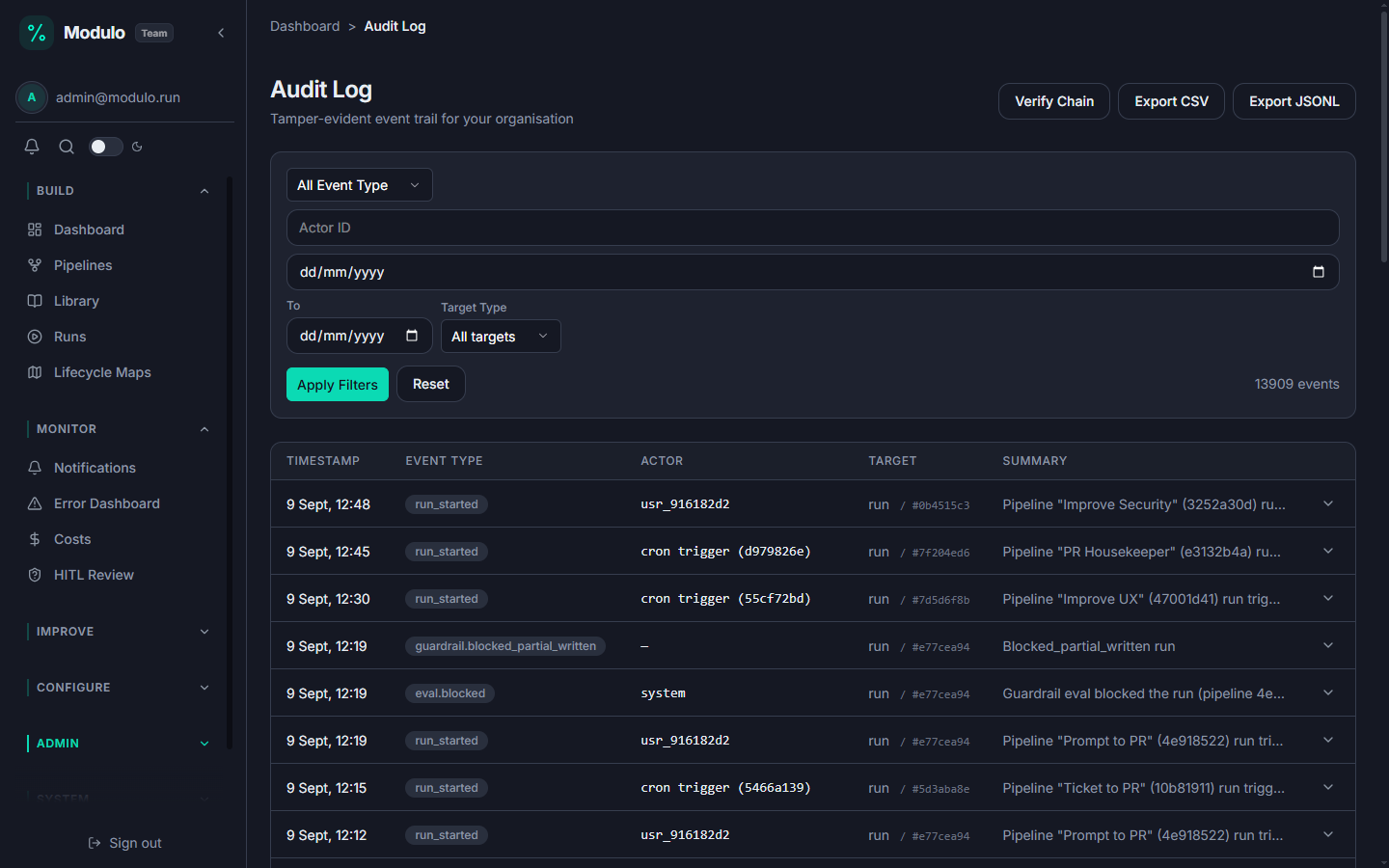
Task: Click the "Improve UX" pipeline summary
Action: 1142,599
